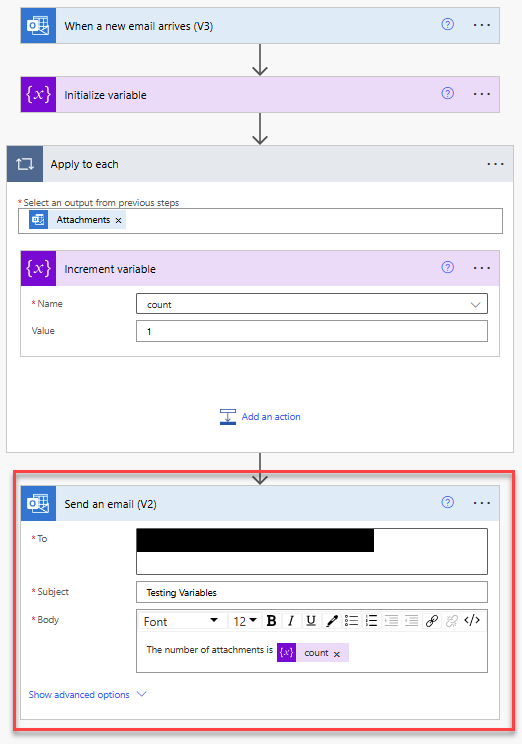
Task: Remove the count token from body
Action: pyautogui.click(x=337, y=654)
